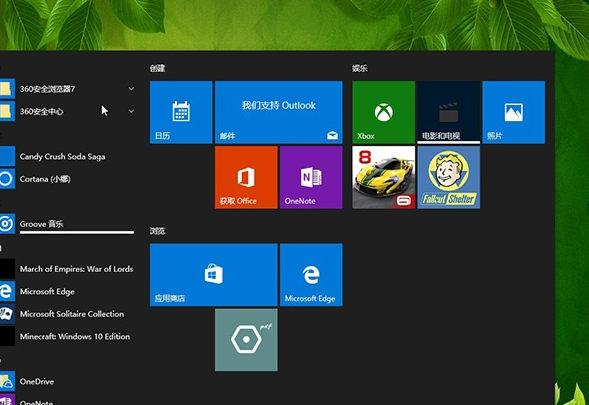Click the Microsoft Edge icon in app list
Image resolution: width=589 pixels, height=405 pixels.
click(x=7, y=292)
